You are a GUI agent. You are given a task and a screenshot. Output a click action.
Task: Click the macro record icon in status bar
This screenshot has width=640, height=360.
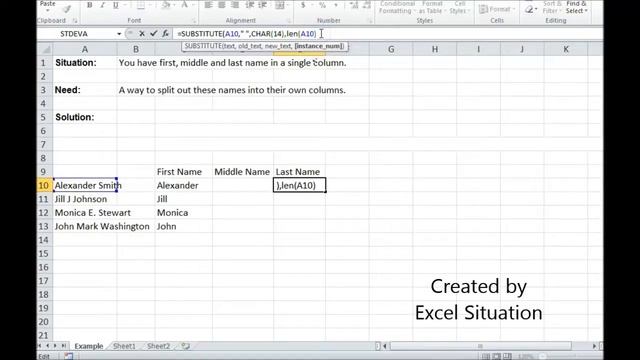[68, 356]
